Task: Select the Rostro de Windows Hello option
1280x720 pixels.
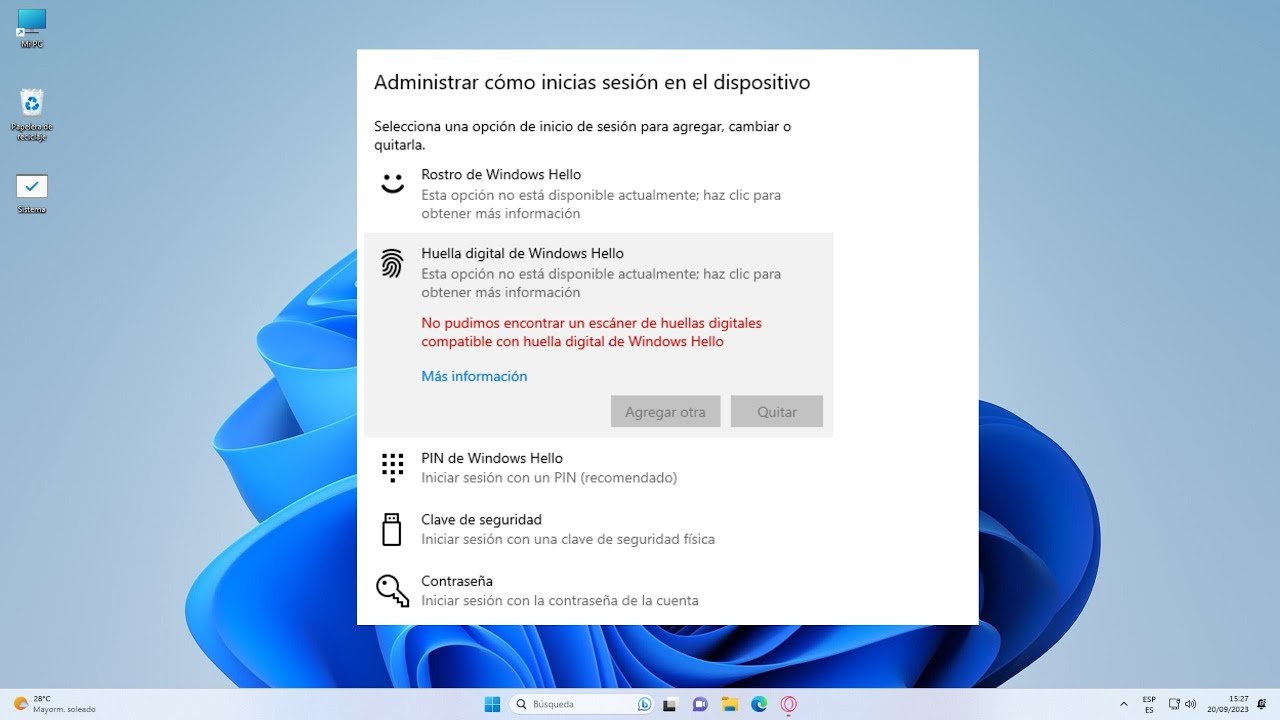Action: 598,193
